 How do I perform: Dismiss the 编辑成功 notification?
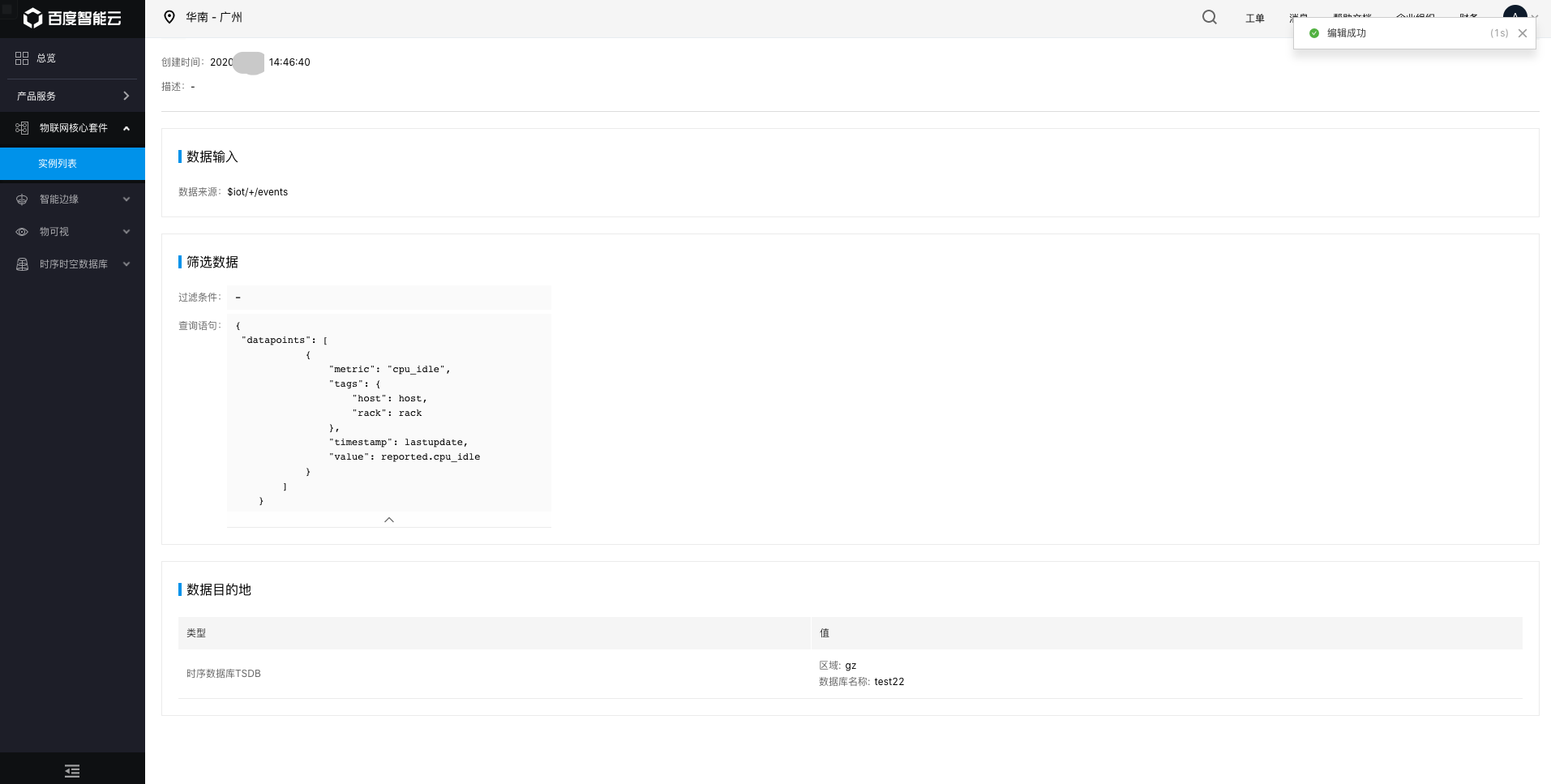click(1522, 33)
